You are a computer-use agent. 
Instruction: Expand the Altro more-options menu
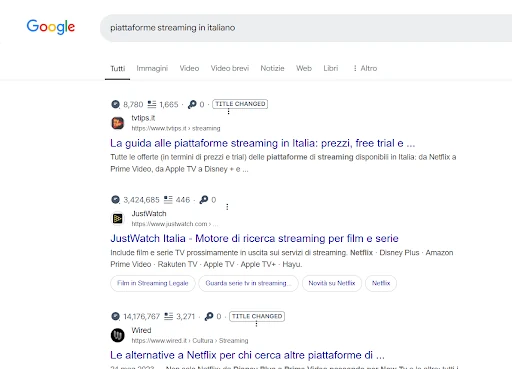pos(365,68)
